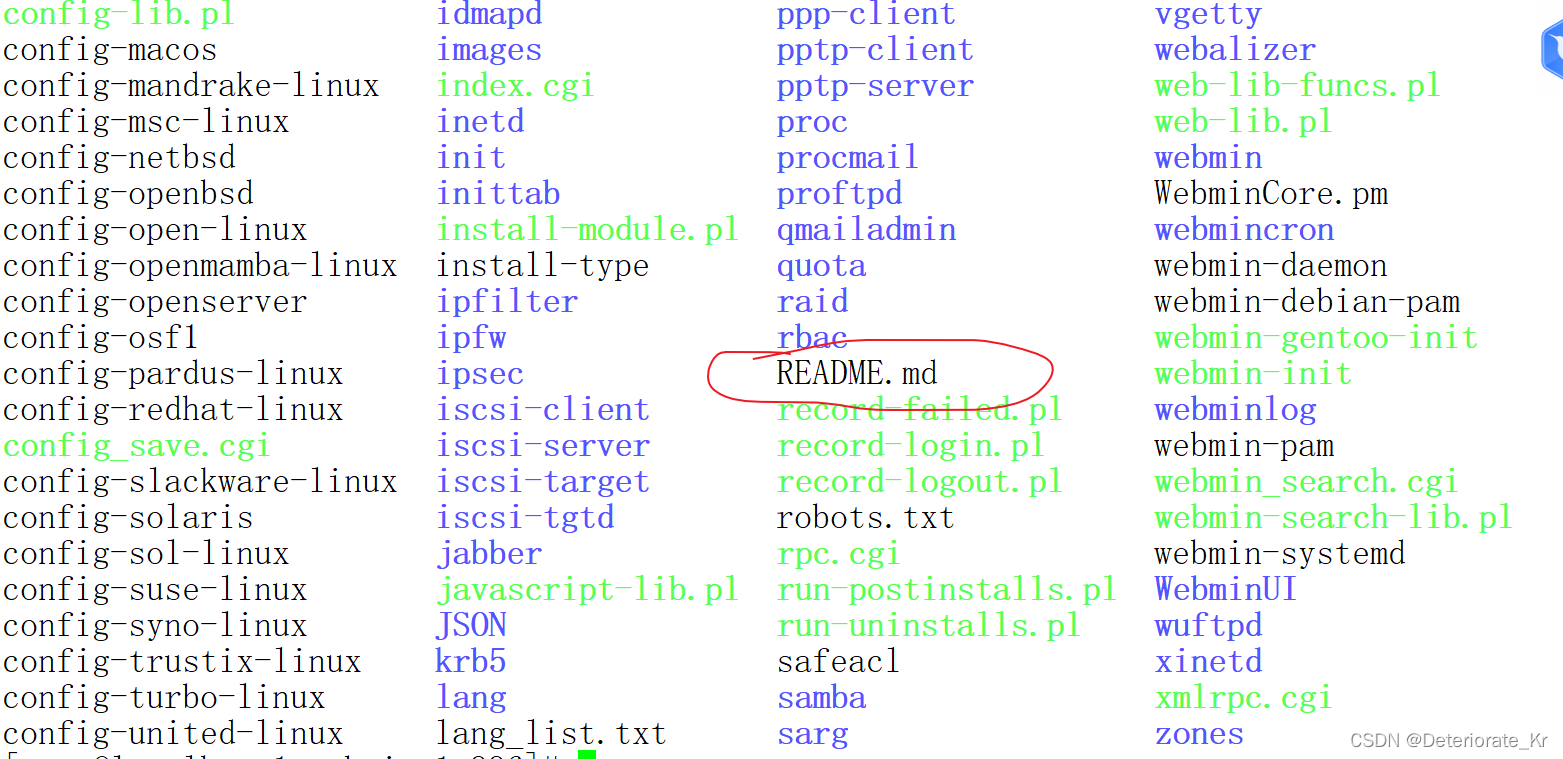1563x759 pixels.
Task: Click the config-open-linux entry
Action: (x=155, y=230)
